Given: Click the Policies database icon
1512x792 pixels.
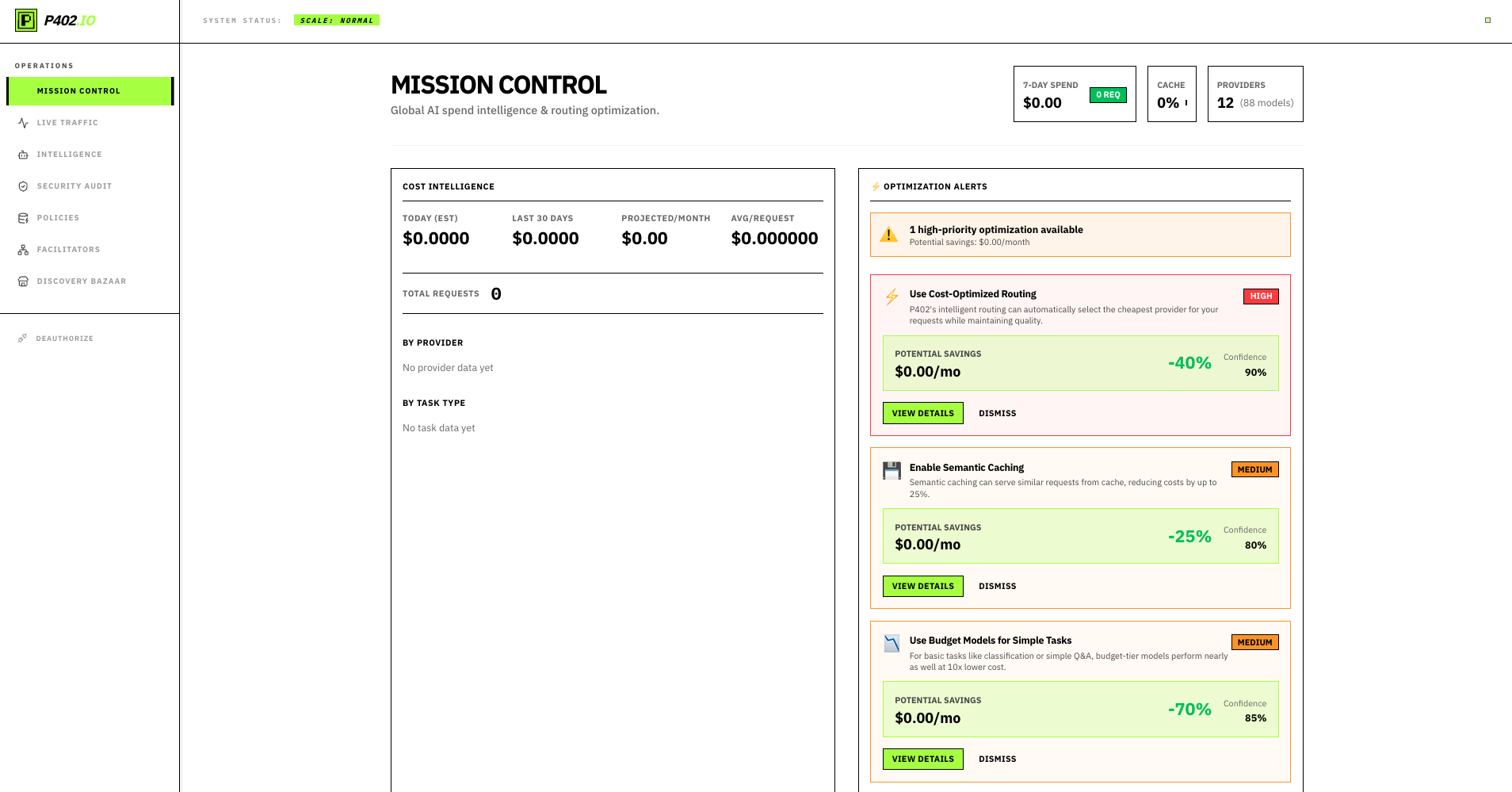Looking at the screenshot, I should pyautogui.click(x=23, y=218).
